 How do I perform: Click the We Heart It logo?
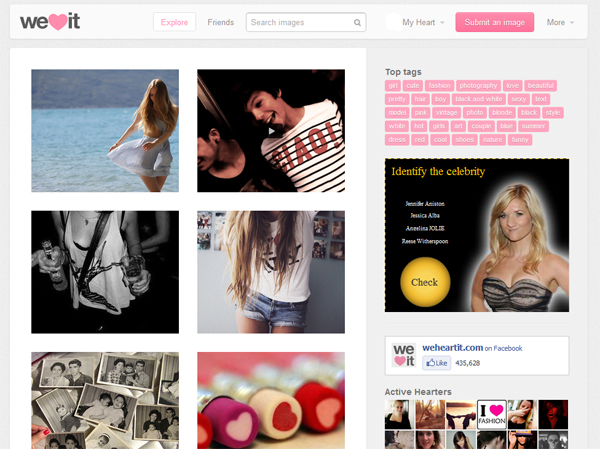click(x=50, y=21)
